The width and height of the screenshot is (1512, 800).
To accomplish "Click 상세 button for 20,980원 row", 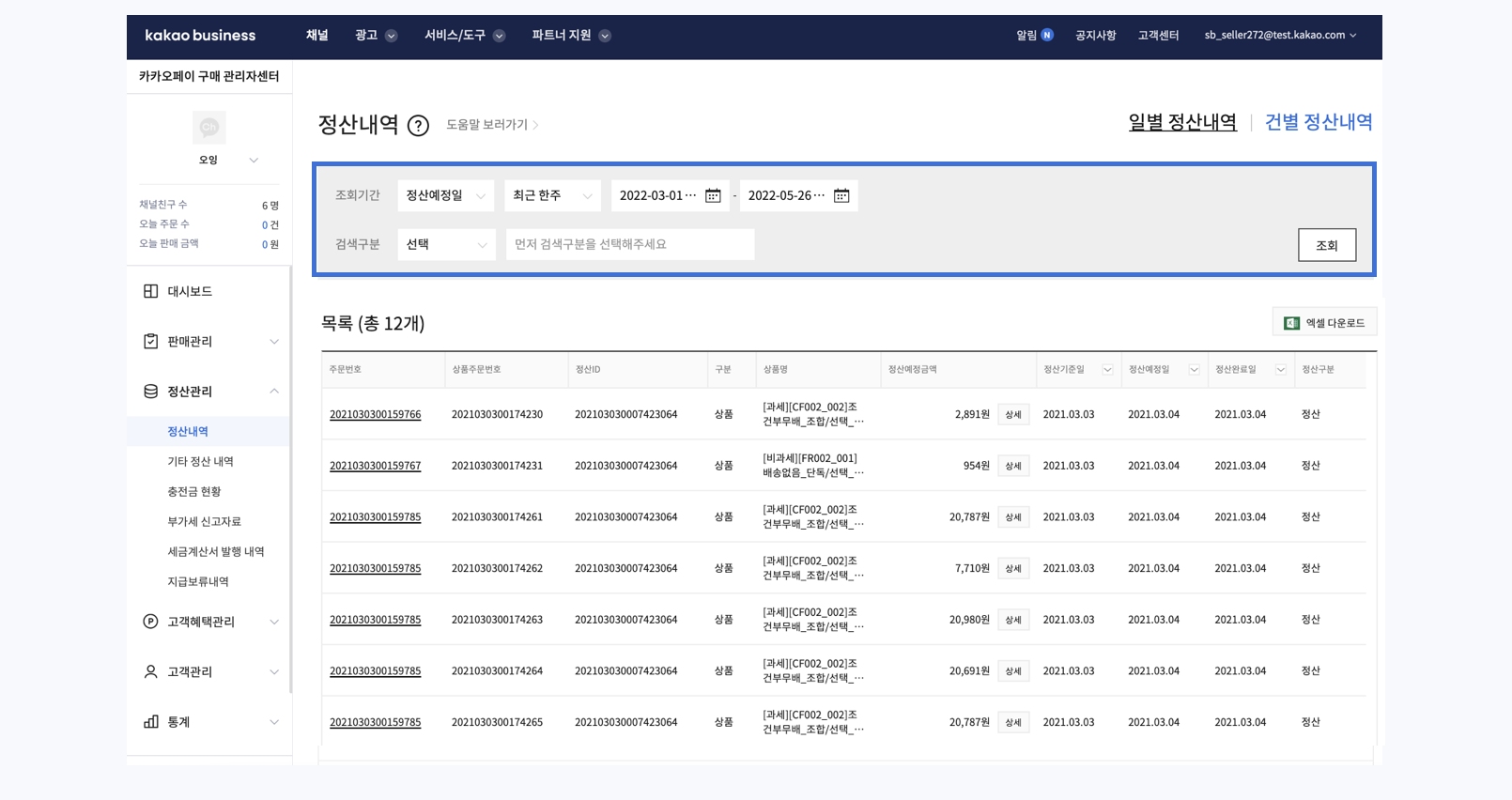I will tap(1013, 620).
